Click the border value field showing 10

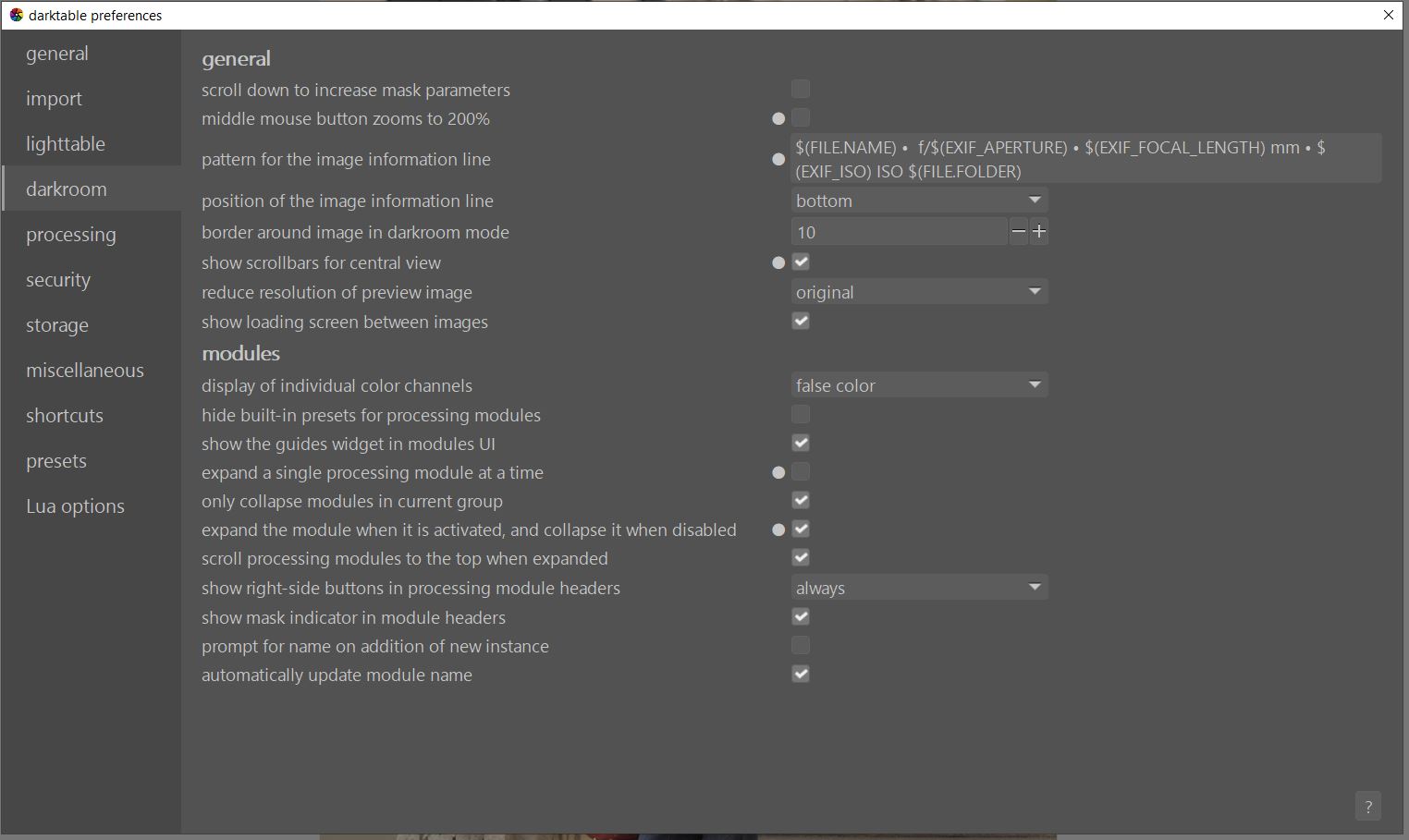pyautogui.click(x=900, y=232)
